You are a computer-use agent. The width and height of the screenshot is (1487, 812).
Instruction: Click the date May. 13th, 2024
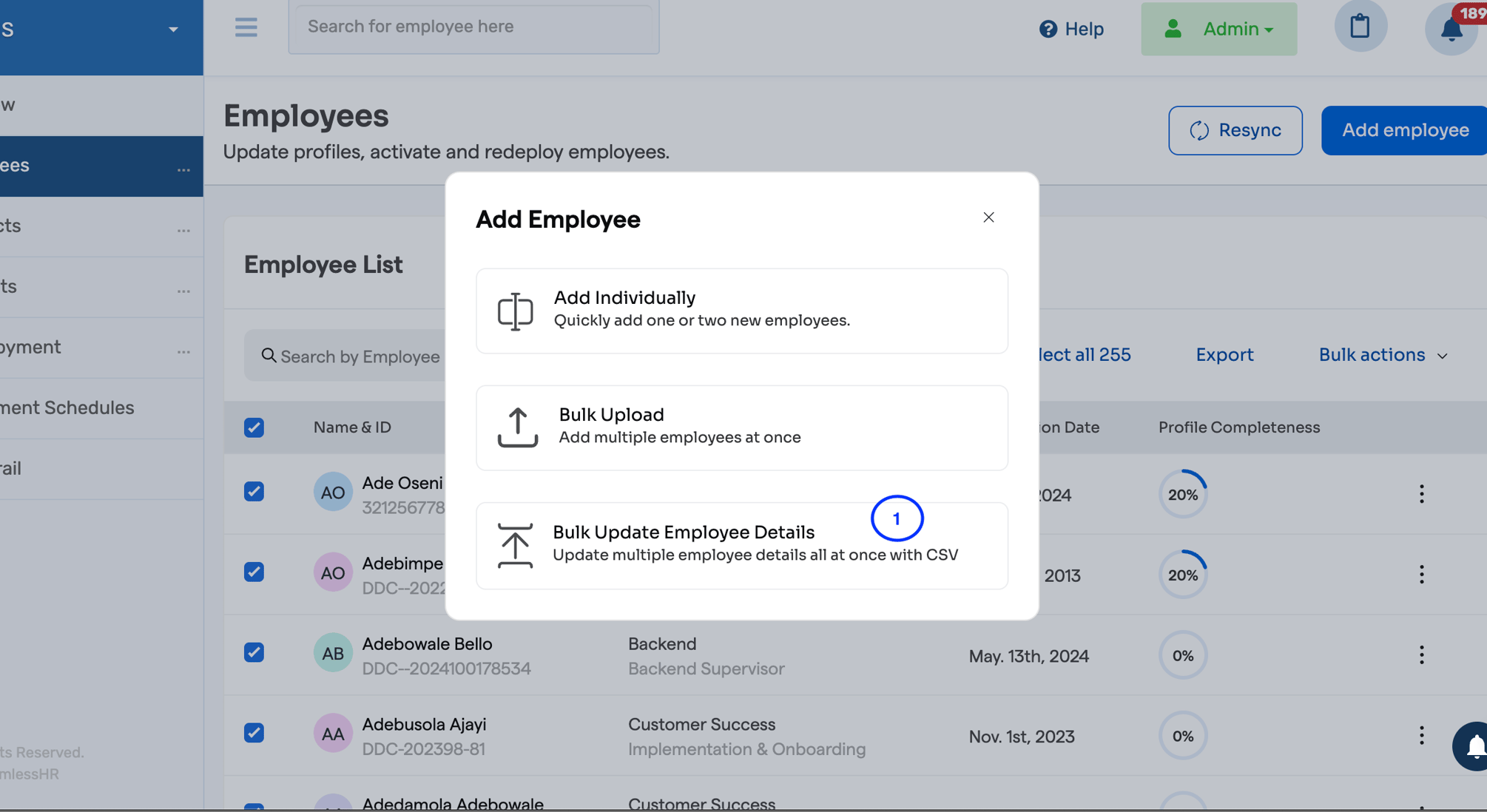point(1028,656)
